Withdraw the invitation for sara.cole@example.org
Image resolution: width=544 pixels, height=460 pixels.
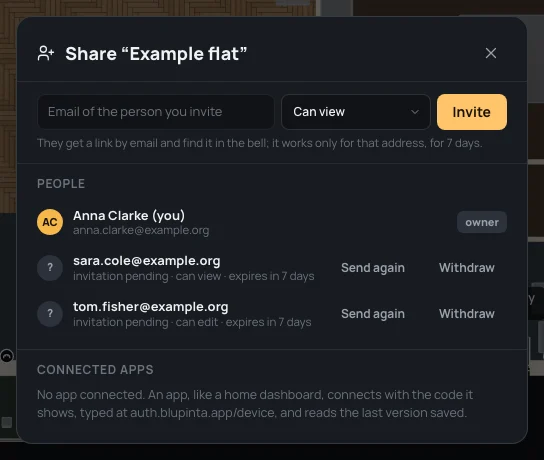(467, 268)
